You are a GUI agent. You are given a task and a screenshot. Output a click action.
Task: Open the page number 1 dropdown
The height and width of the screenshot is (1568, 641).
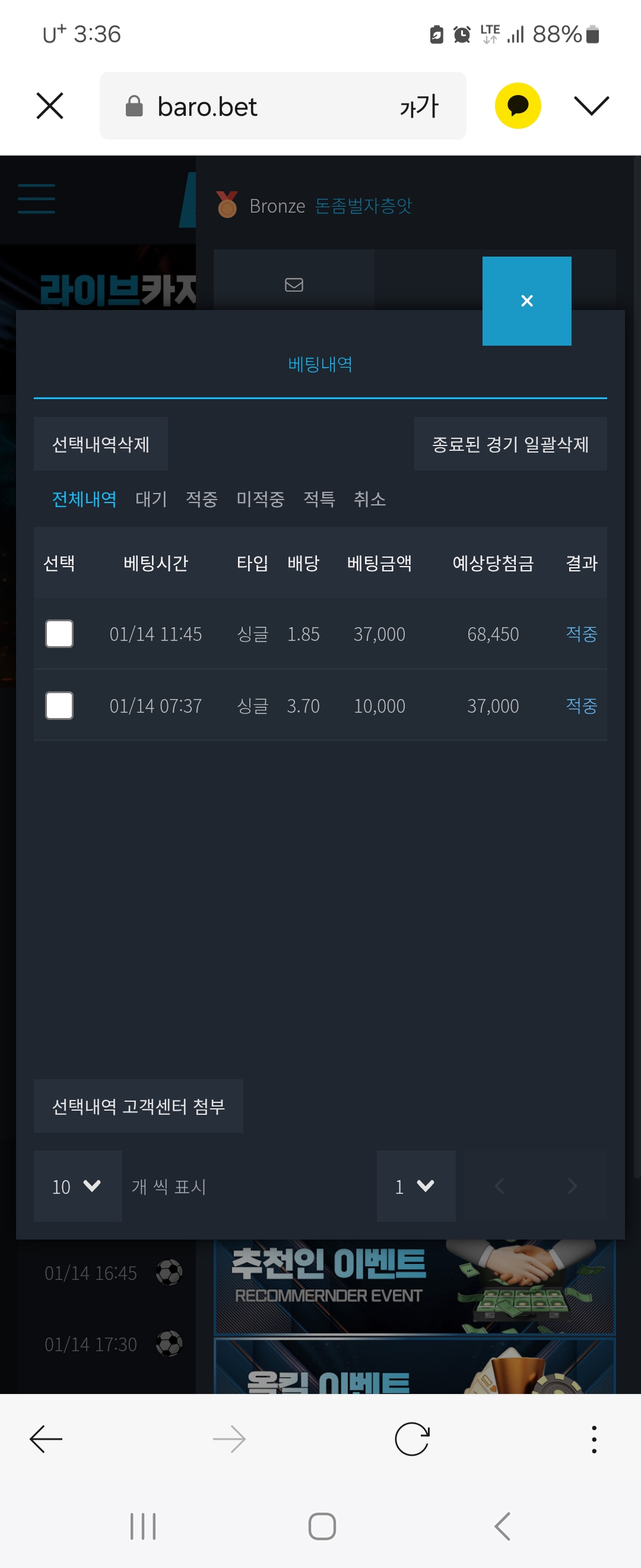click(x=416, y=1186)
